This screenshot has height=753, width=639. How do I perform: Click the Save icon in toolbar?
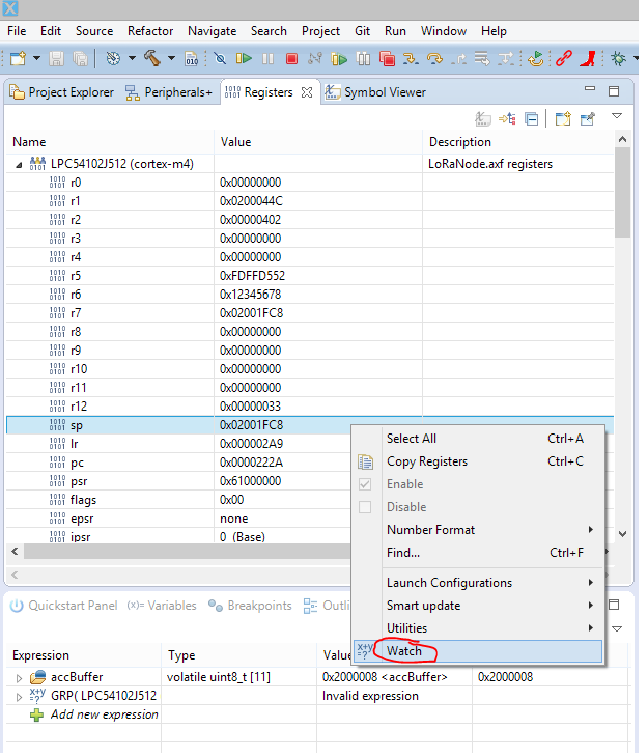tap(56, 59)
